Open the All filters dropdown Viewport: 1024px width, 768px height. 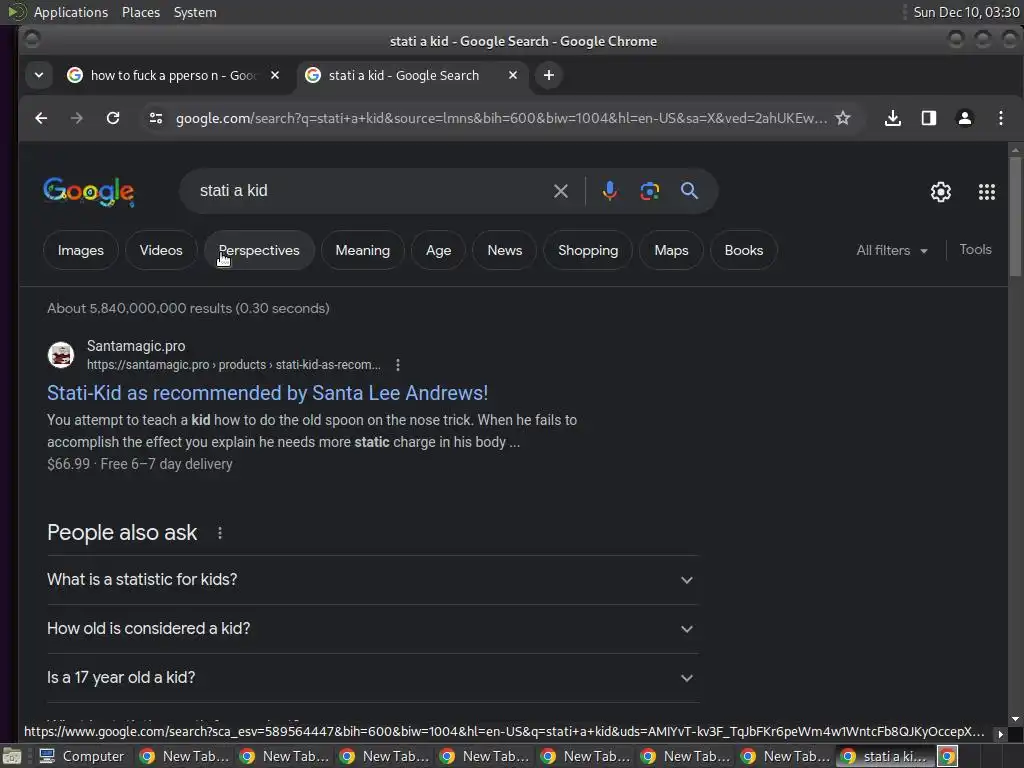891,250
